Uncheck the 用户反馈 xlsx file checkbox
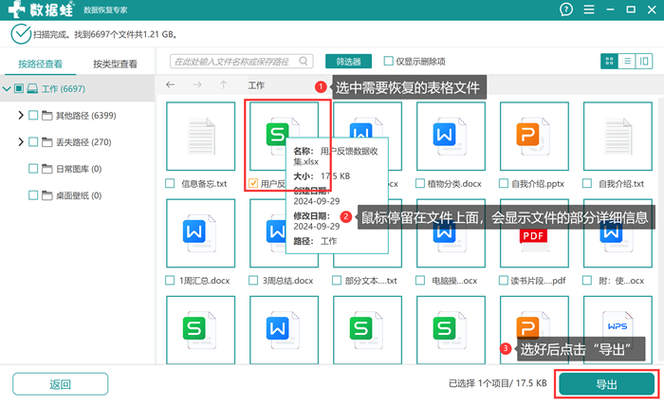The image size is (664, 406). [x=253, y=183]
